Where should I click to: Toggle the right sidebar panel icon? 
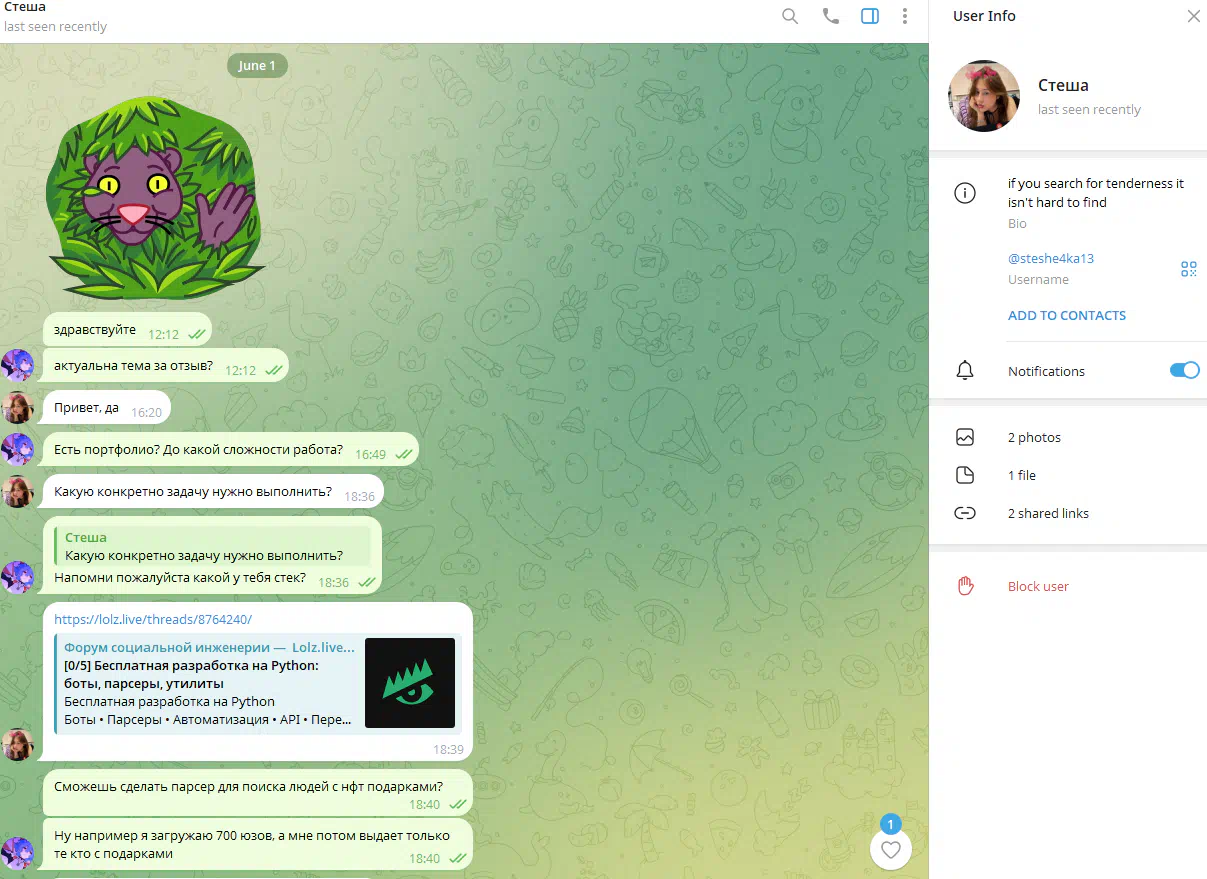click(870, 16)
